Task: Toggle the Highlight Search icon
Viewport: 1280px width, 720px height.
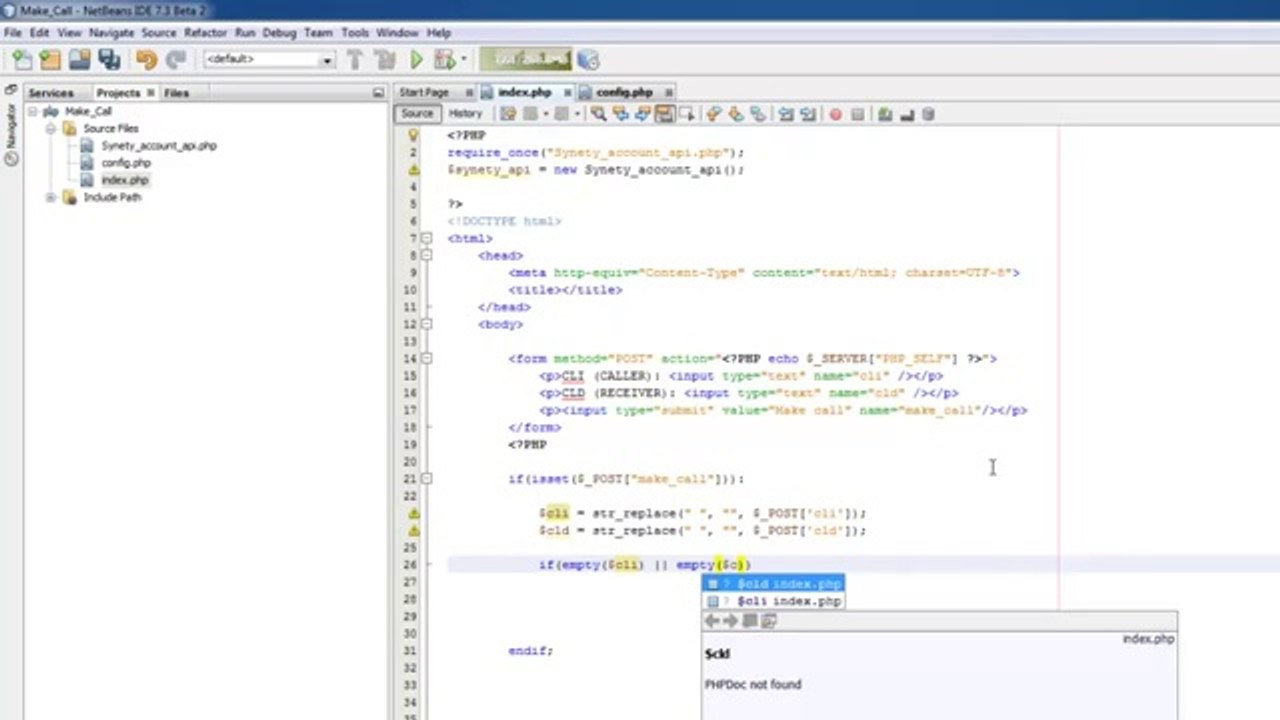Action: 664,114
